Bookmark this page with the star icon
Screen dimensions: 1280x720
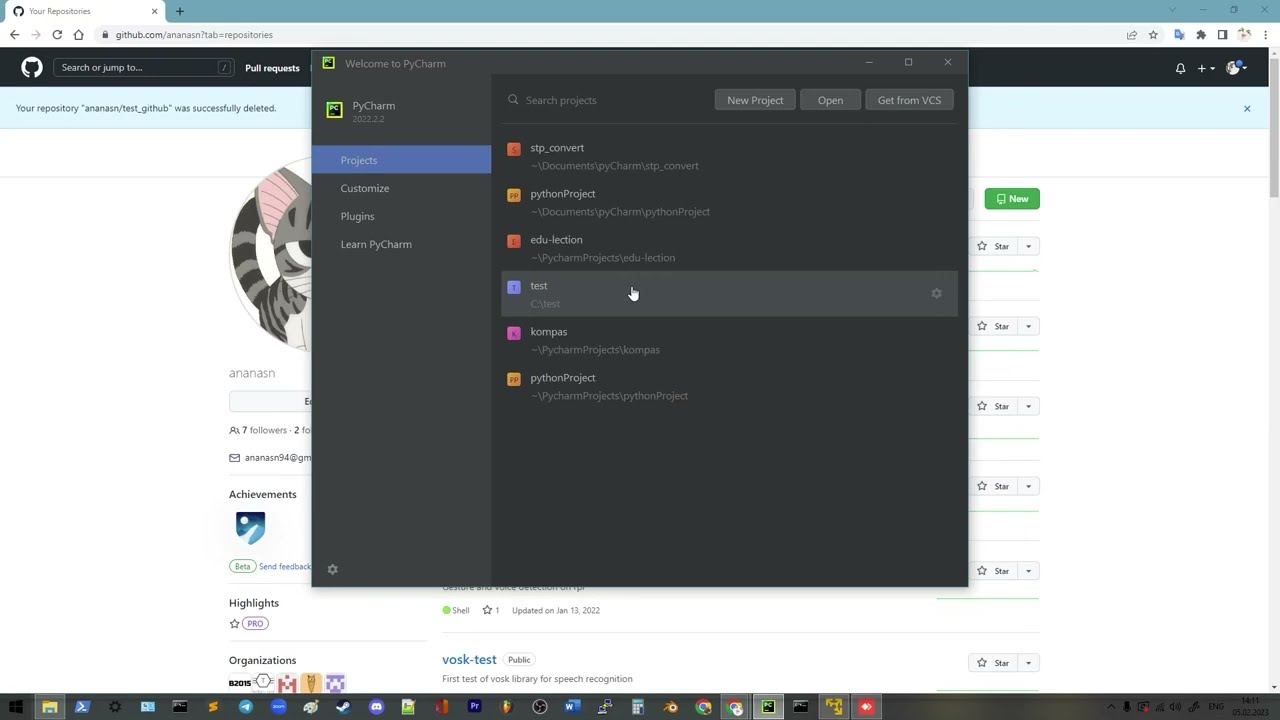click(x=1153, y=35)
